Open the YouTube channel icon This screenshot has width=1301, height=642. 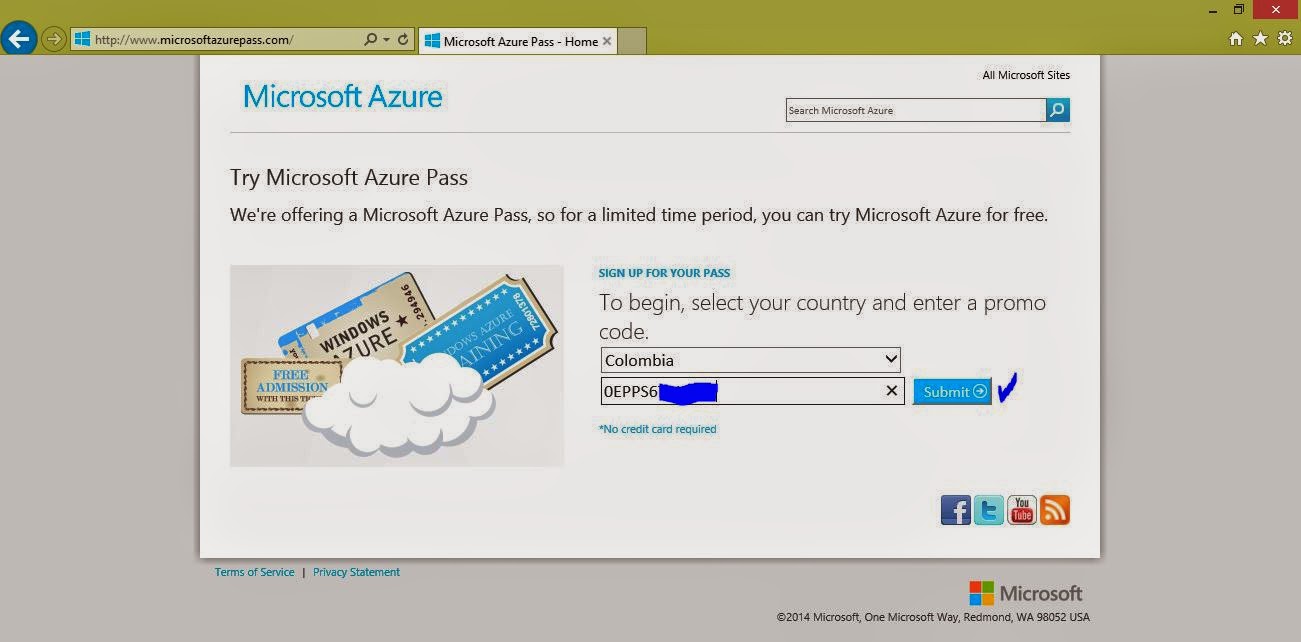pyautogui.click(x=1021, y=510)
